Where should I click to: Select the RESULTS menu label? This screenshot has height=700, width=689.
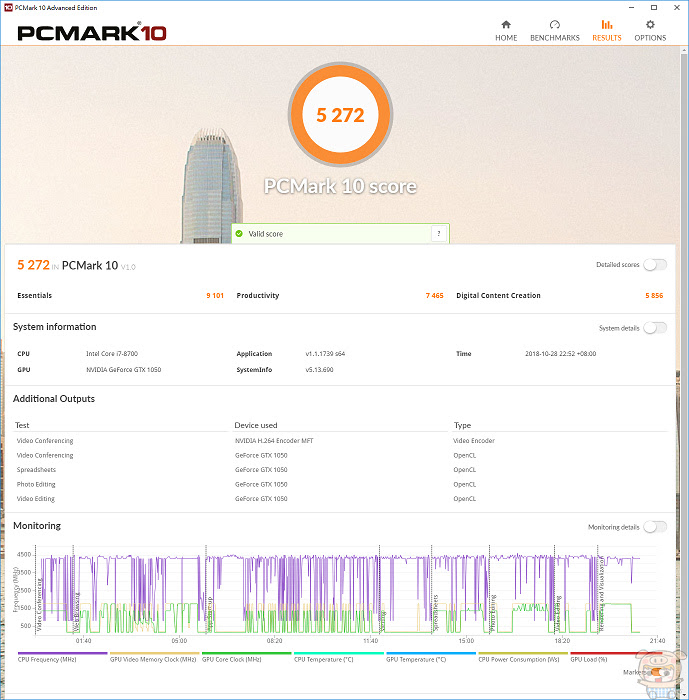tap(606, 38)
